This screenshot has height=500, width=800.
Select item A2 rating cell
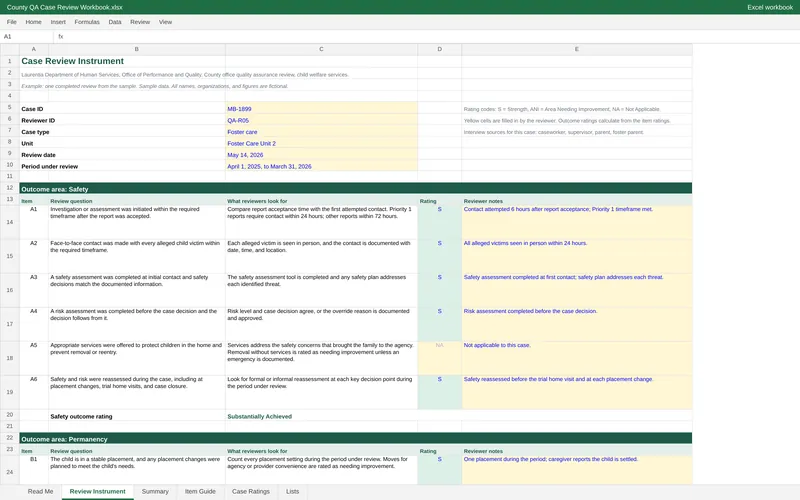(x=440, y=256)
